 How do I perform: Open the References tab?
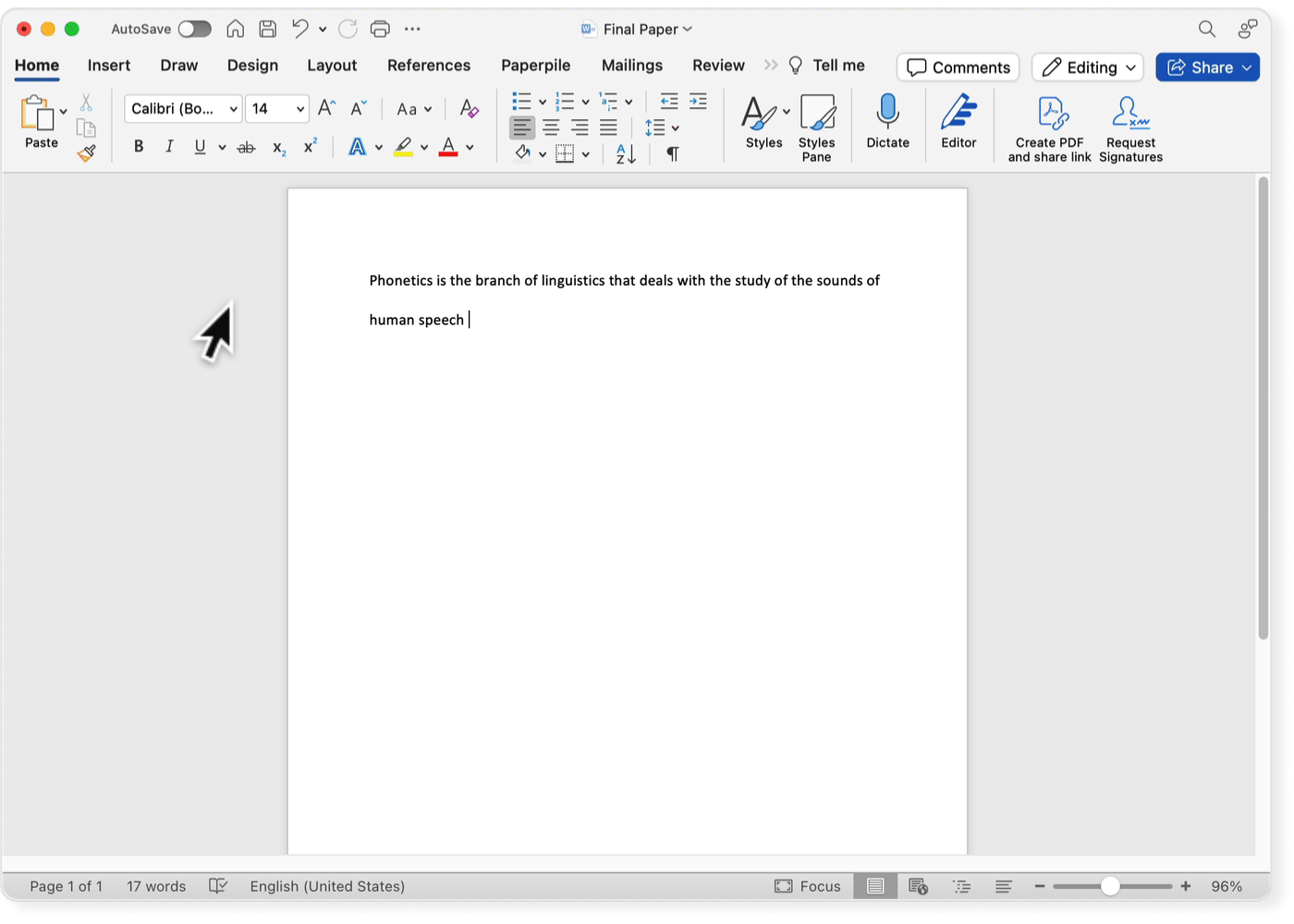[x=429, y=66]
